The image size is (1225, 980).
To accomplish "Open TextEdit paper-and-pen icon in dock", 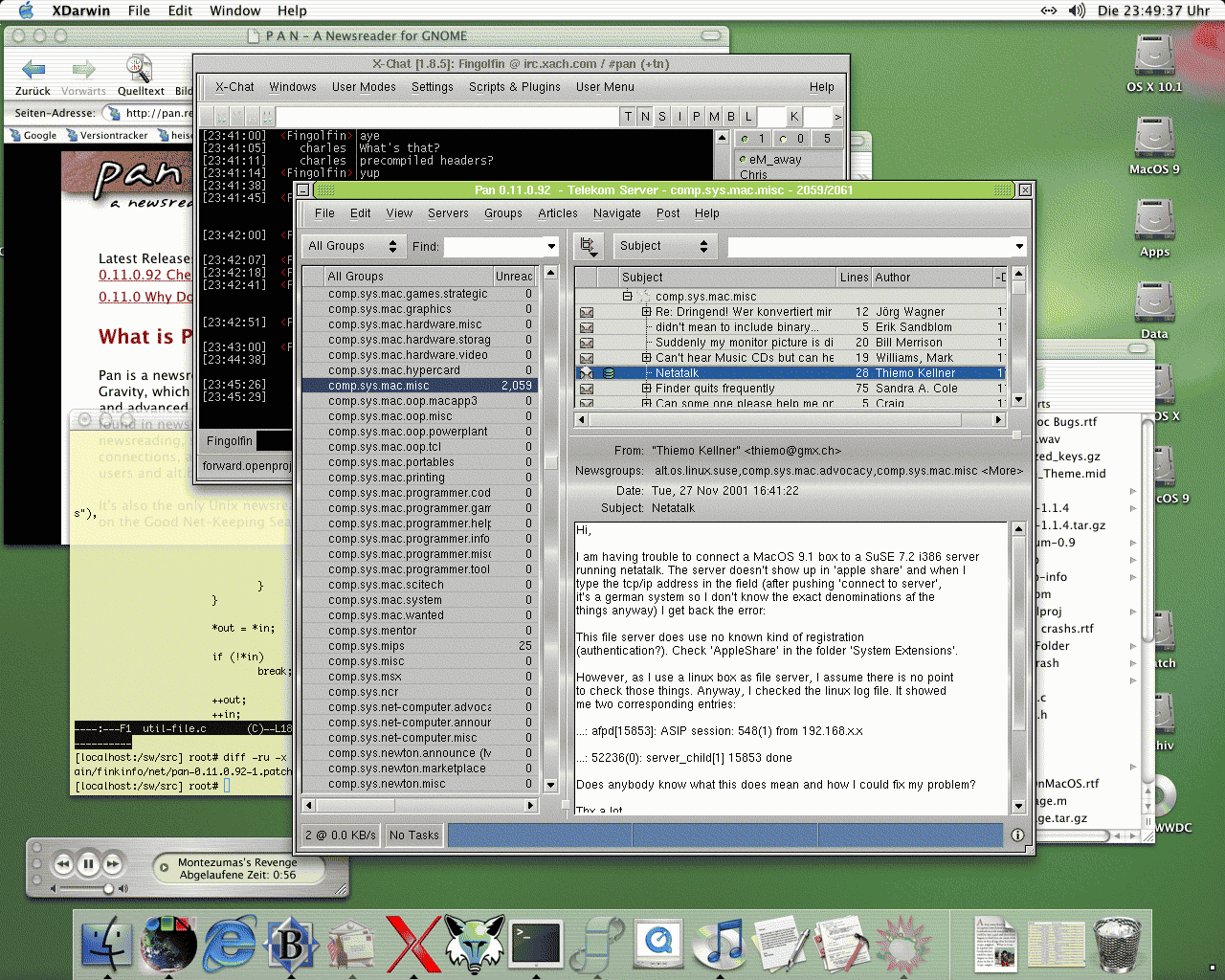I will pos(781,944).
